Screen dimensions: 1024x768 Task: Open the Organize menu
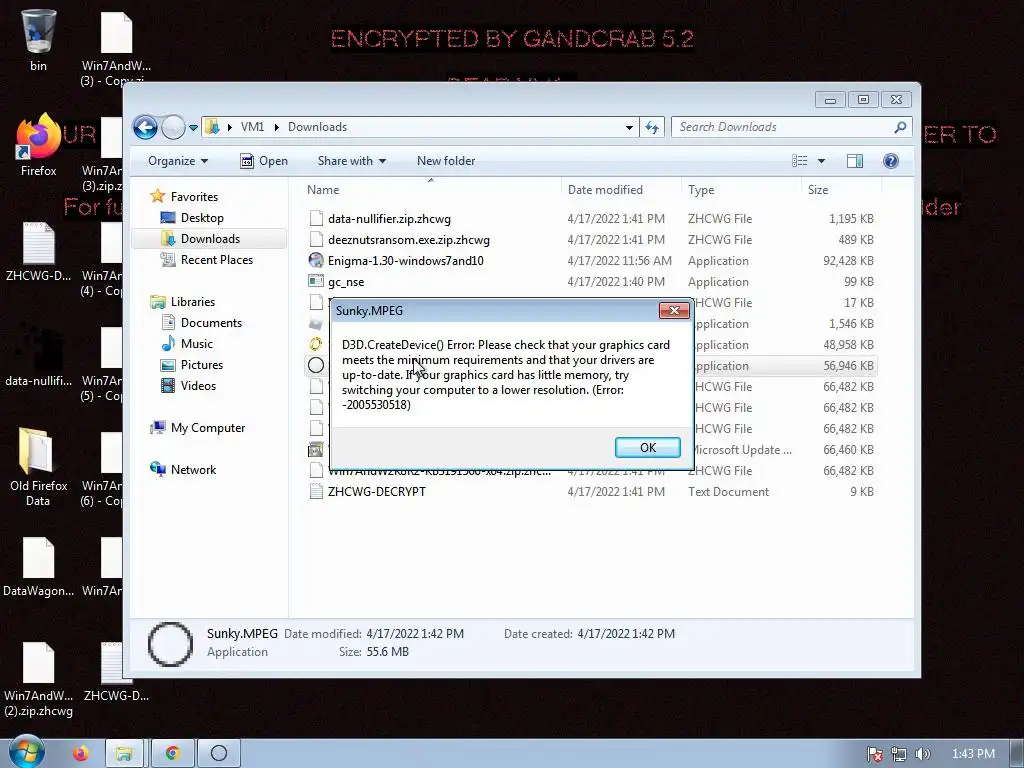[x=178, y=161]
